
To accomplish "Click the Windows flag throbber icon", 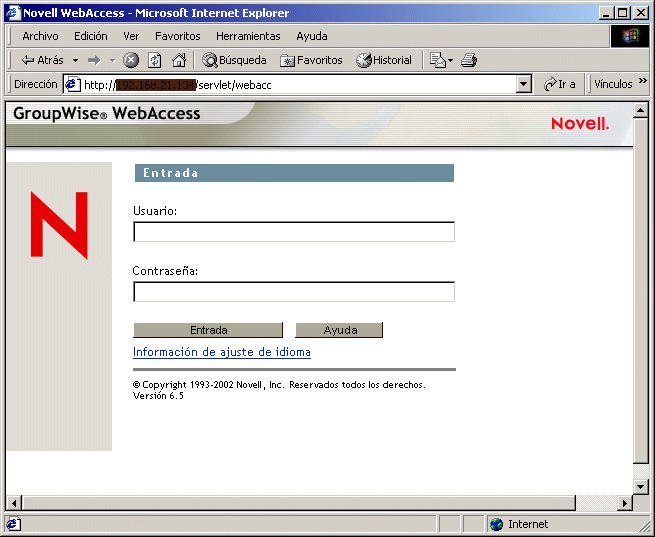I will click(630, 36).
